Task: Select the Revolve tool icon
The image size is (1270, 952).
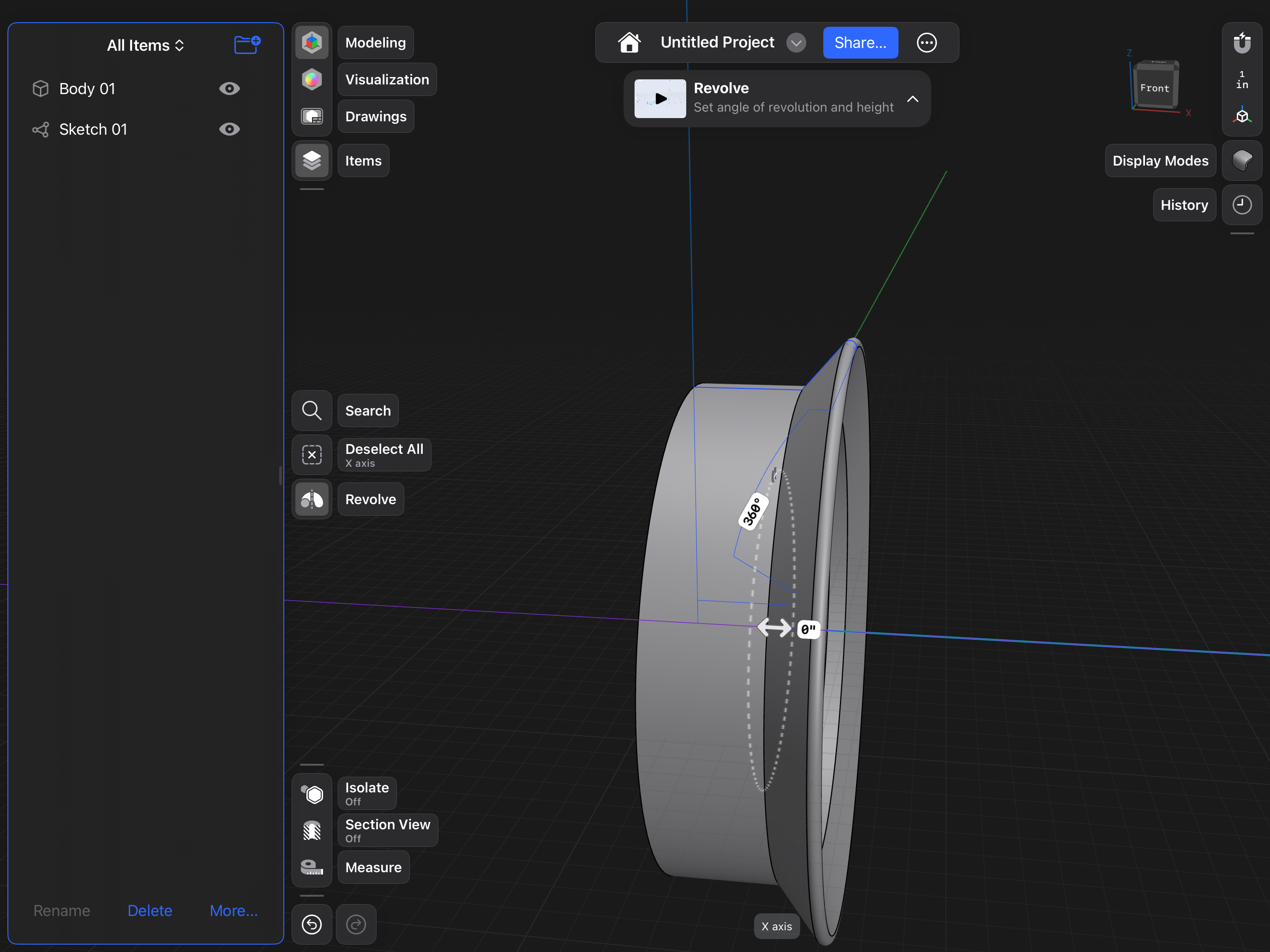Action: pos(312,499)
